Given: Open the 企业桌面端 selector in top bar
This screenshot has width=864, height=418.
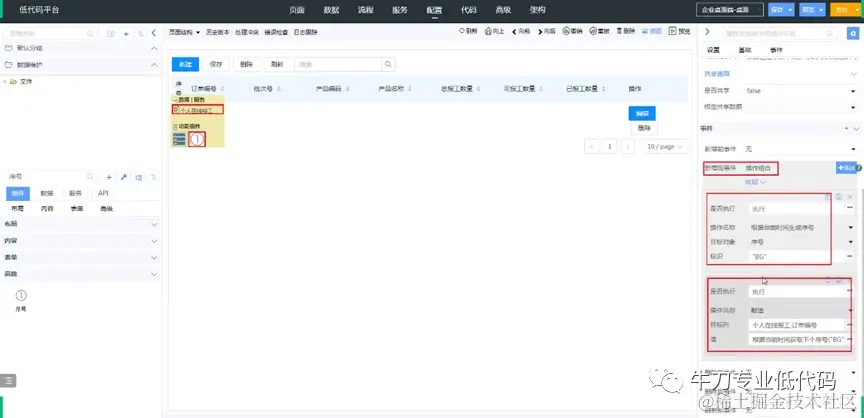Looking at the screenshot, I should coord(730,10).
